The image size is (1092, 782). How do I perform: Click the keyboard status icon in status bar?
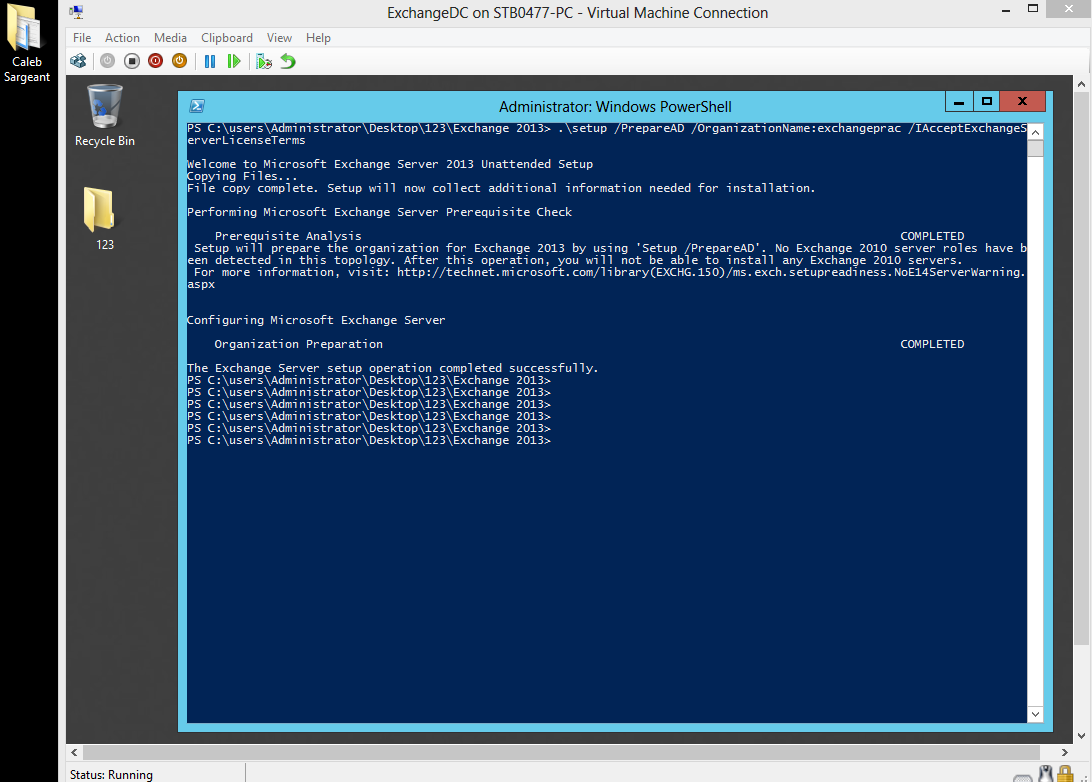point(1022,777)
